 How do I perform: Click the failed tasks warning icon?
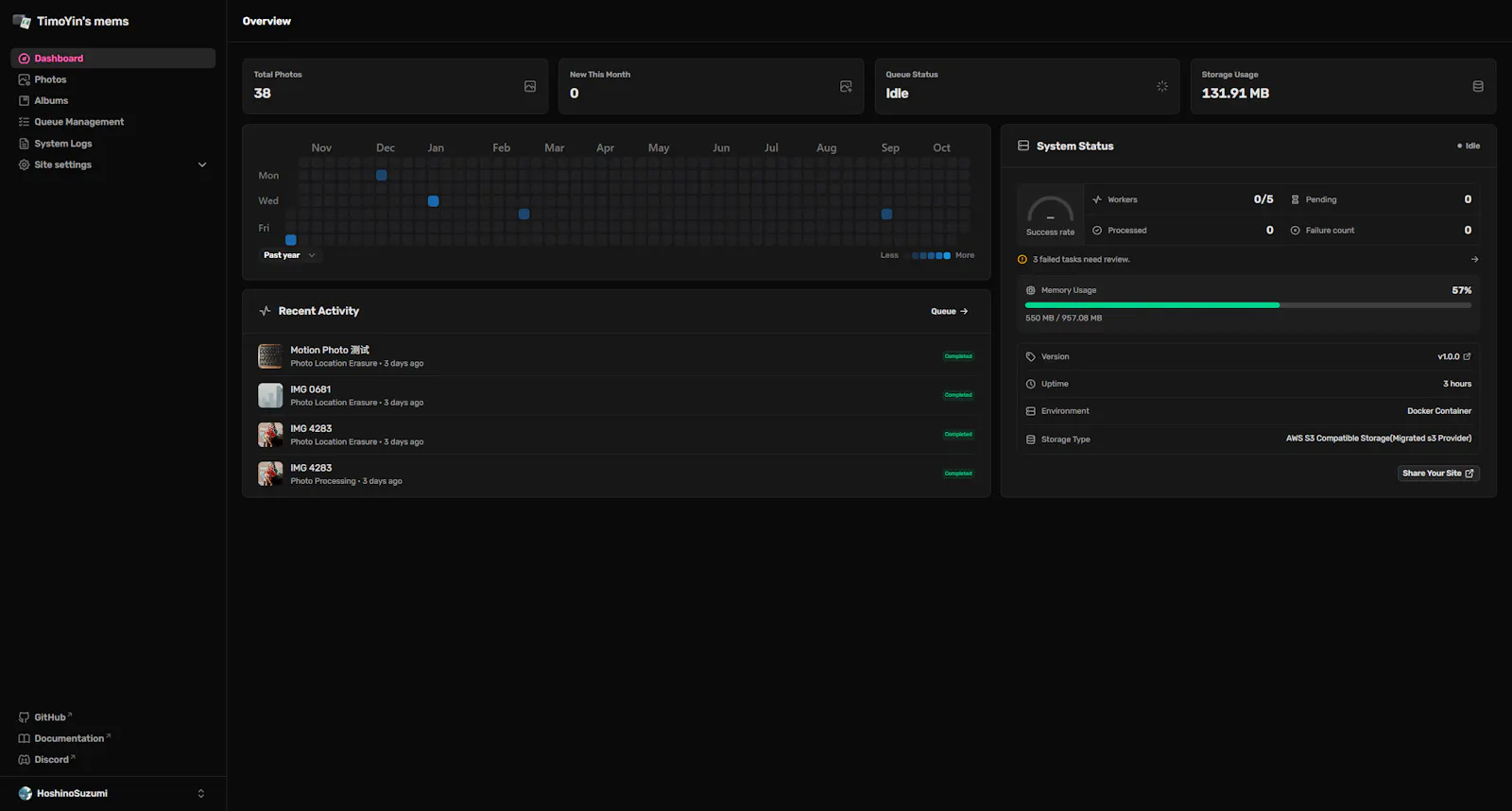(1022, 259)
